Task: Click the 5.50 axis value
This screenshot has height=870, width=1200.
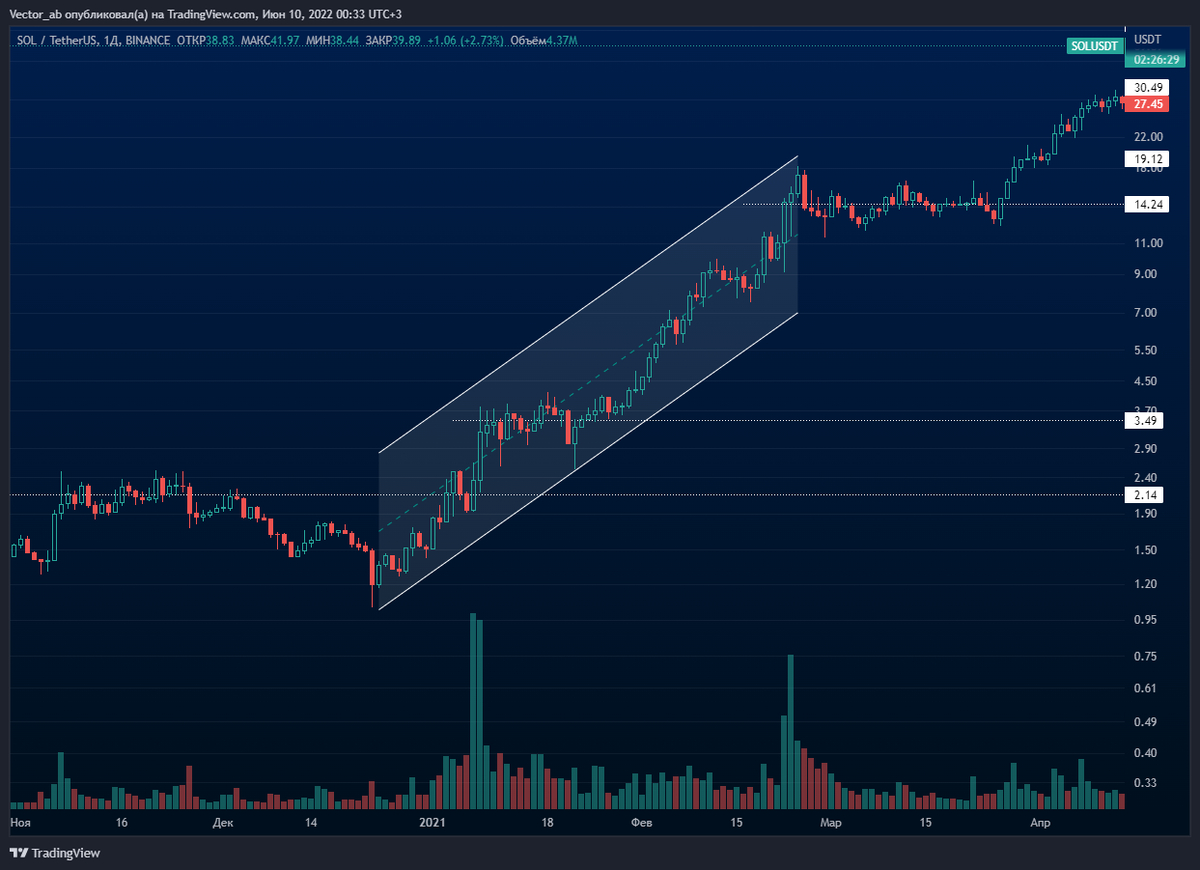Action: pos(1147,350)
